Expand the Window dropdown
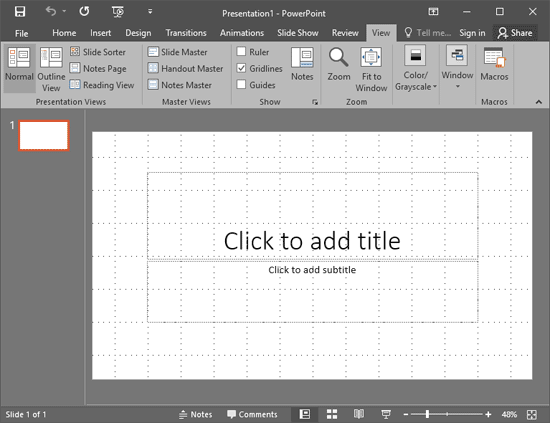The image size is (550, 423). (x=457, y=68)
